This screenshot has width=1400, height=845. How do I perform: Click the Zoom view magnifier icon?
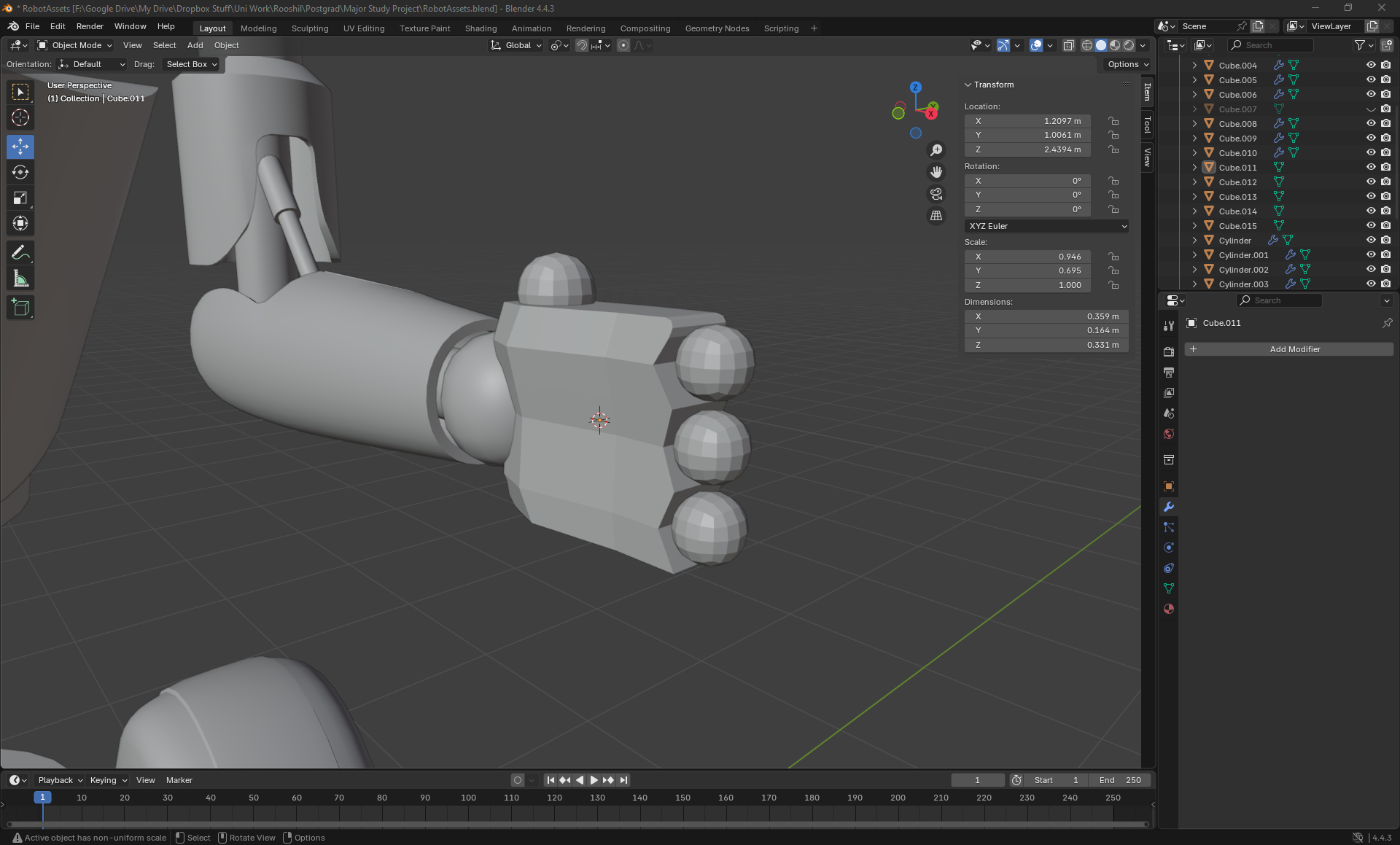[936, 150]
